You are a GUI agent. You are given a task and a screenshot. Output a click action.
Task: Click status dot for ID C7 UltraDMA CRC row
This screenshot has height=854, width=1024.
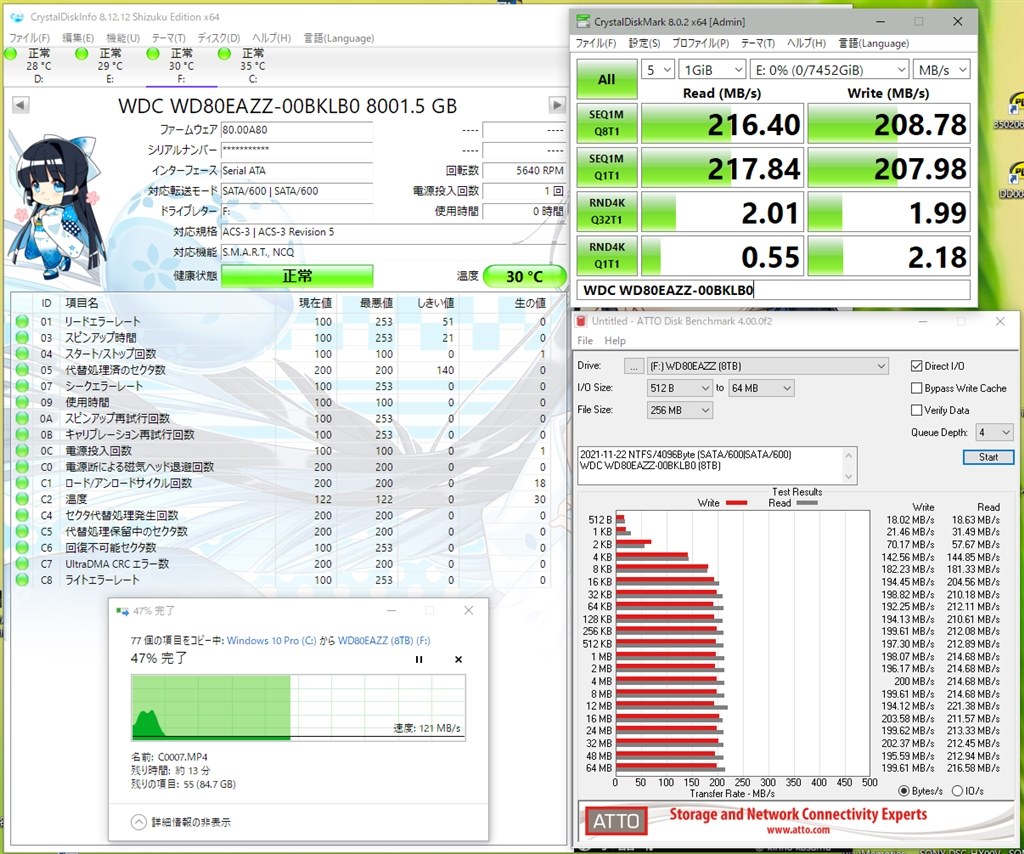22,563
